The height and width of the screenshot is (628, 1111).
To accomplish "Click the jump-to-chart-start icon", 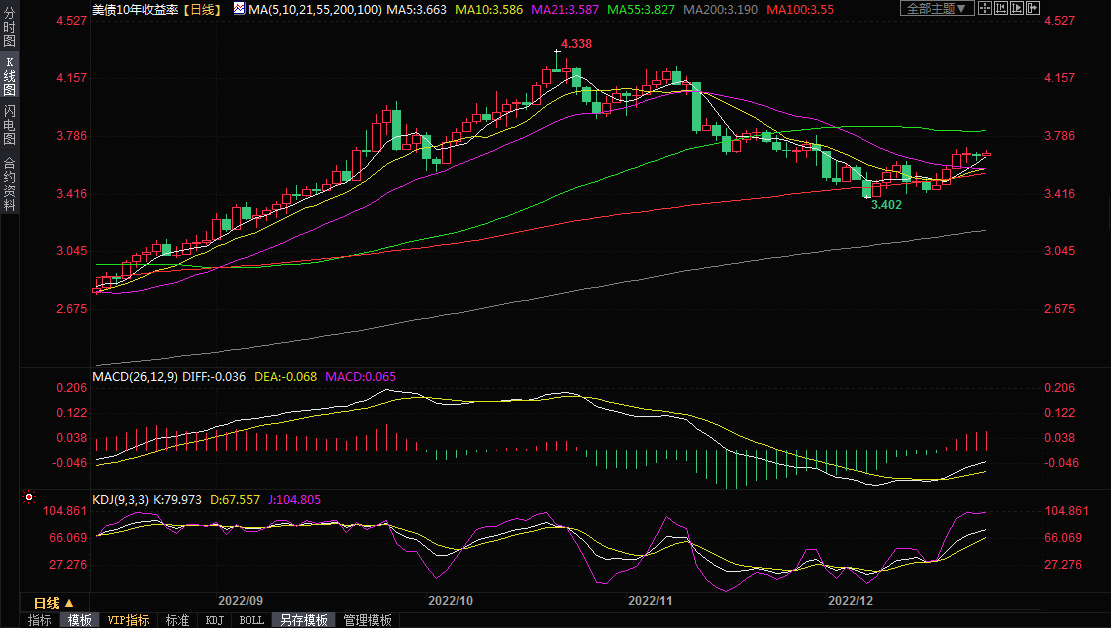I will [x=1003, y=9].
